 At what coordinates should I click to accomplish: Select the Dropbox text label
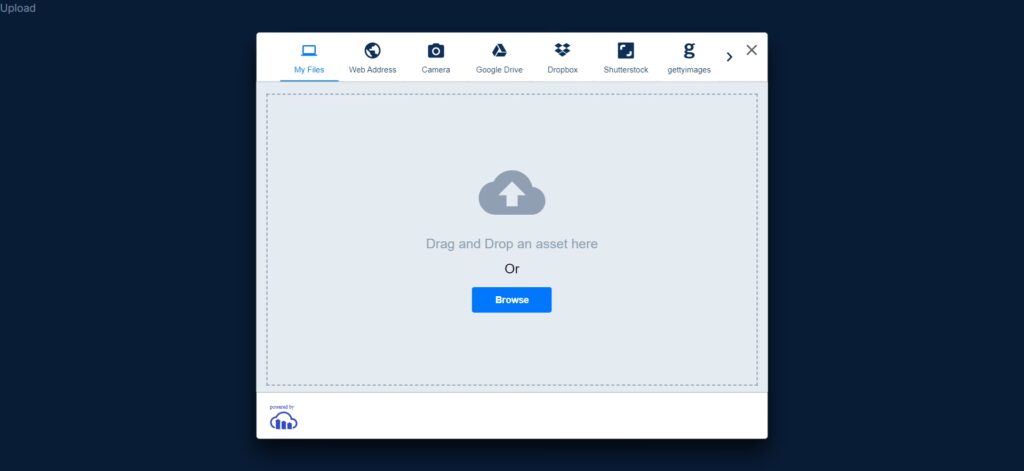point(562,70)
